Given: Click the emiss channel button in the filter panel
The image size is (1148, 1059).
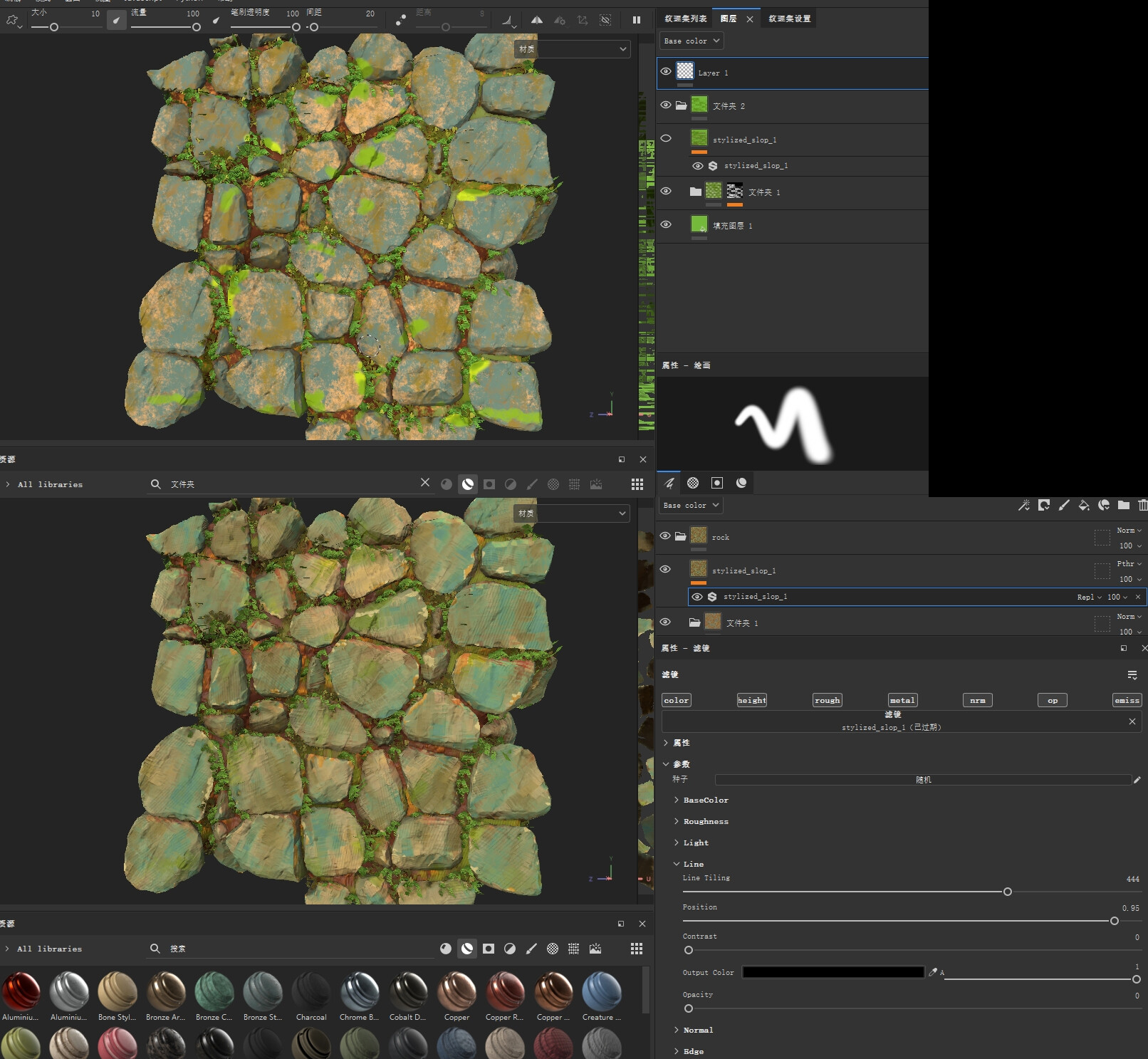Looking at the screenshot, I should (x=1126, y=700).
